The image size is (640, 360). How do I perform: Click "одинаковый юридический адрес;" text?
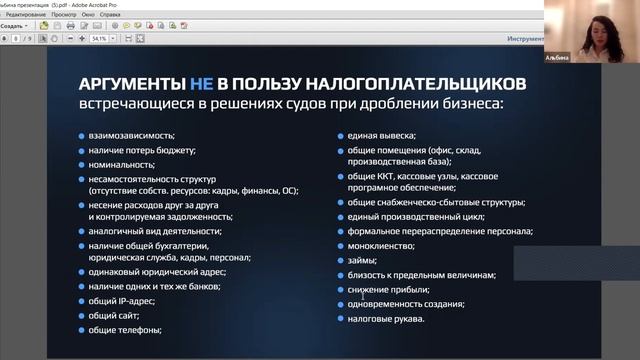click(x=157, y=272)
